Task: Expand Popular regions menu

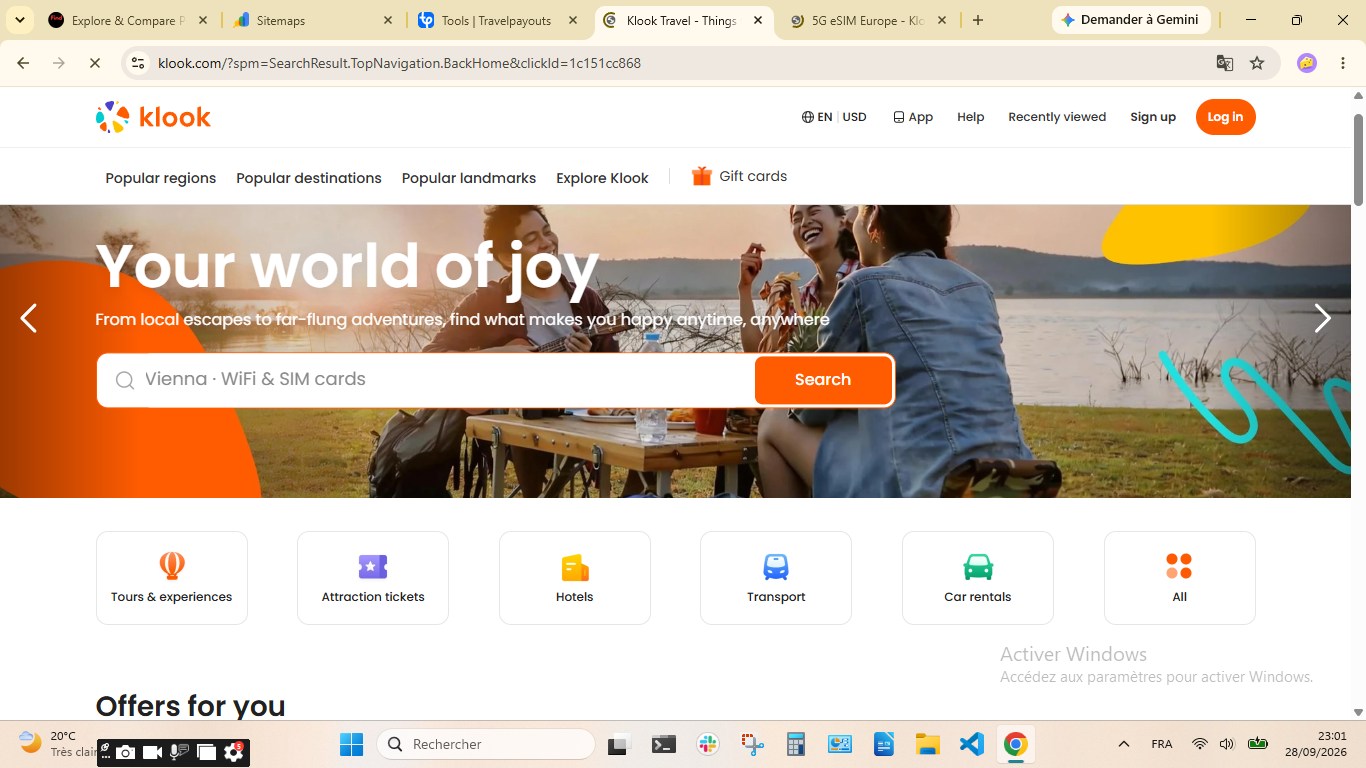Action: pyautogui.click(x=161, y=178)
